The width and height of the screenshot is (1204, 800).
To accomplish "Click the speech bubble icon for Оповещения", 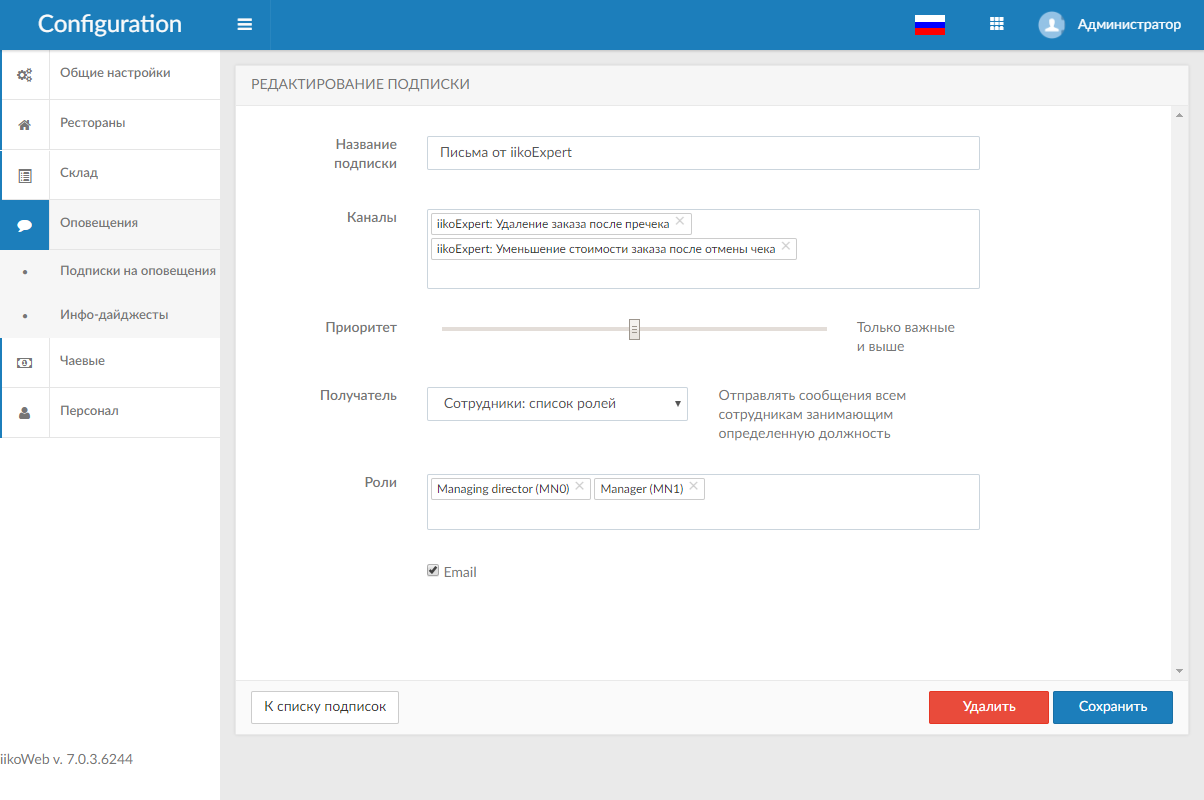I will pyautogui.click(x=25, y=225).
